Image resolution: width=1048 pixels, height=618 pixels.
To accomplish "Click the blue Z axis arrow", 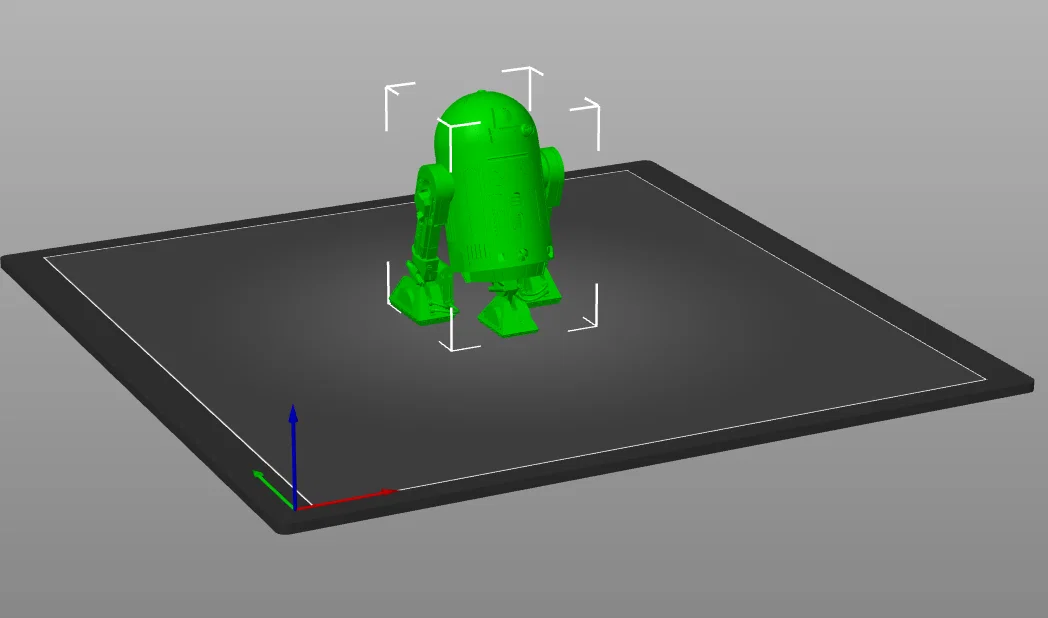I will coord(293,456).
